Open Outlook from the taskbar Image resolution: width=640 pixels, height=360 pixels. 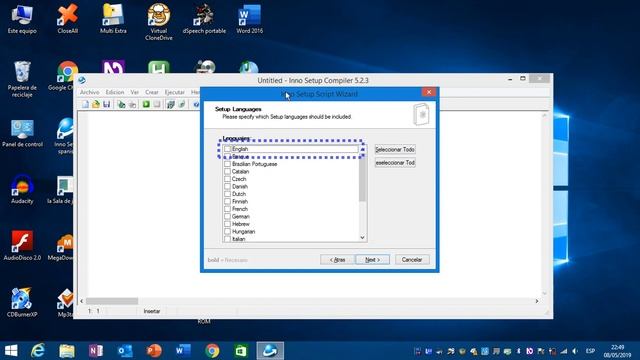point(125,351)
